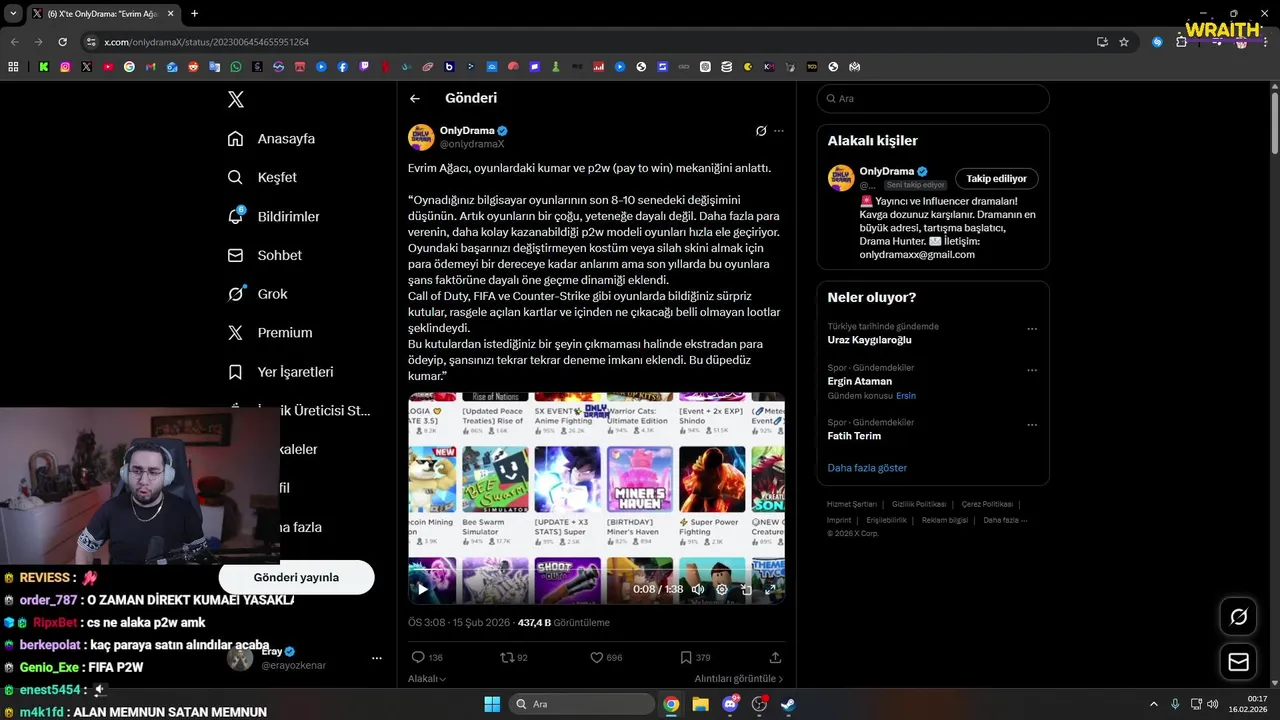
Task: Reload the page in Chrome
Action: coord(63,42)
